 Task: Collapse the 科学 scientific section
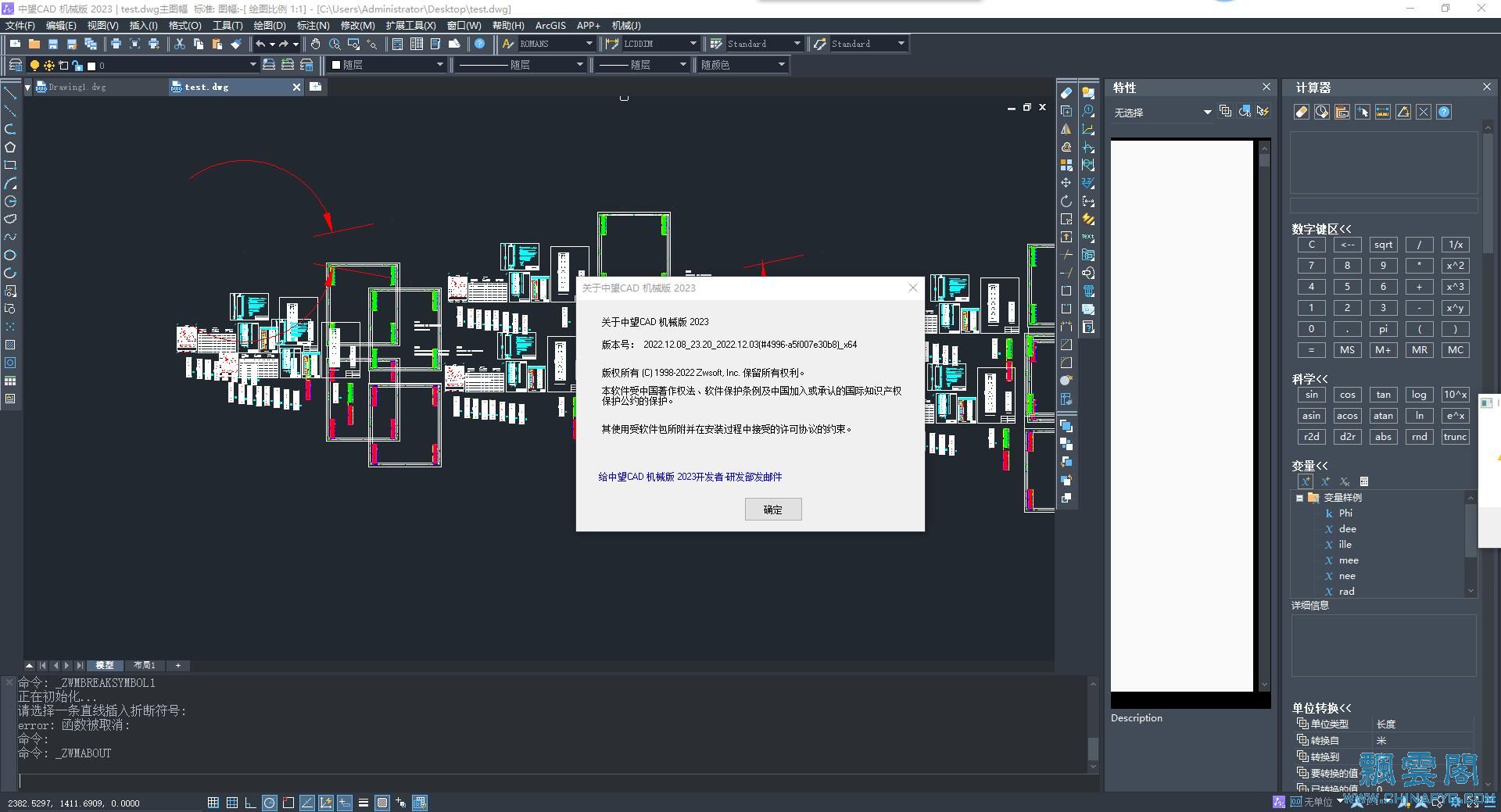(x=1310, y=379)
